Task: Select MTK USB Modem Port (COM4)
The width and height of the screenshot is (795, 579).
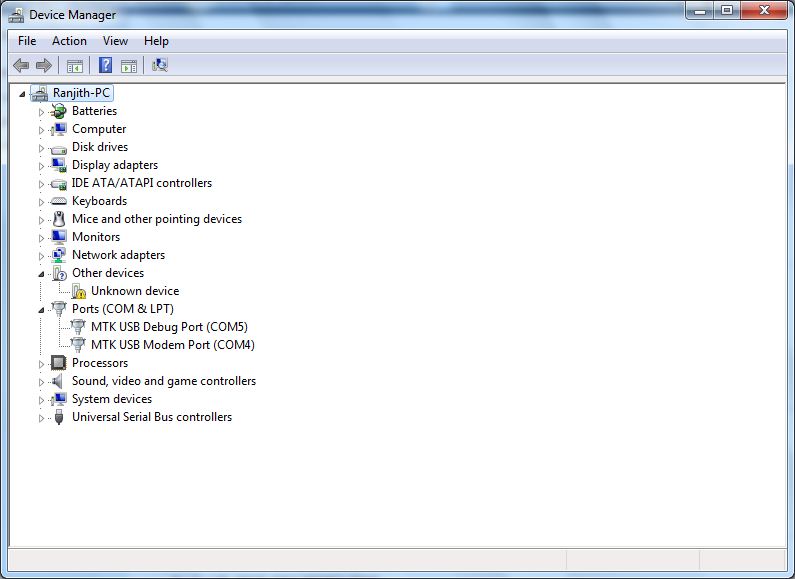Action: [172, 345]
